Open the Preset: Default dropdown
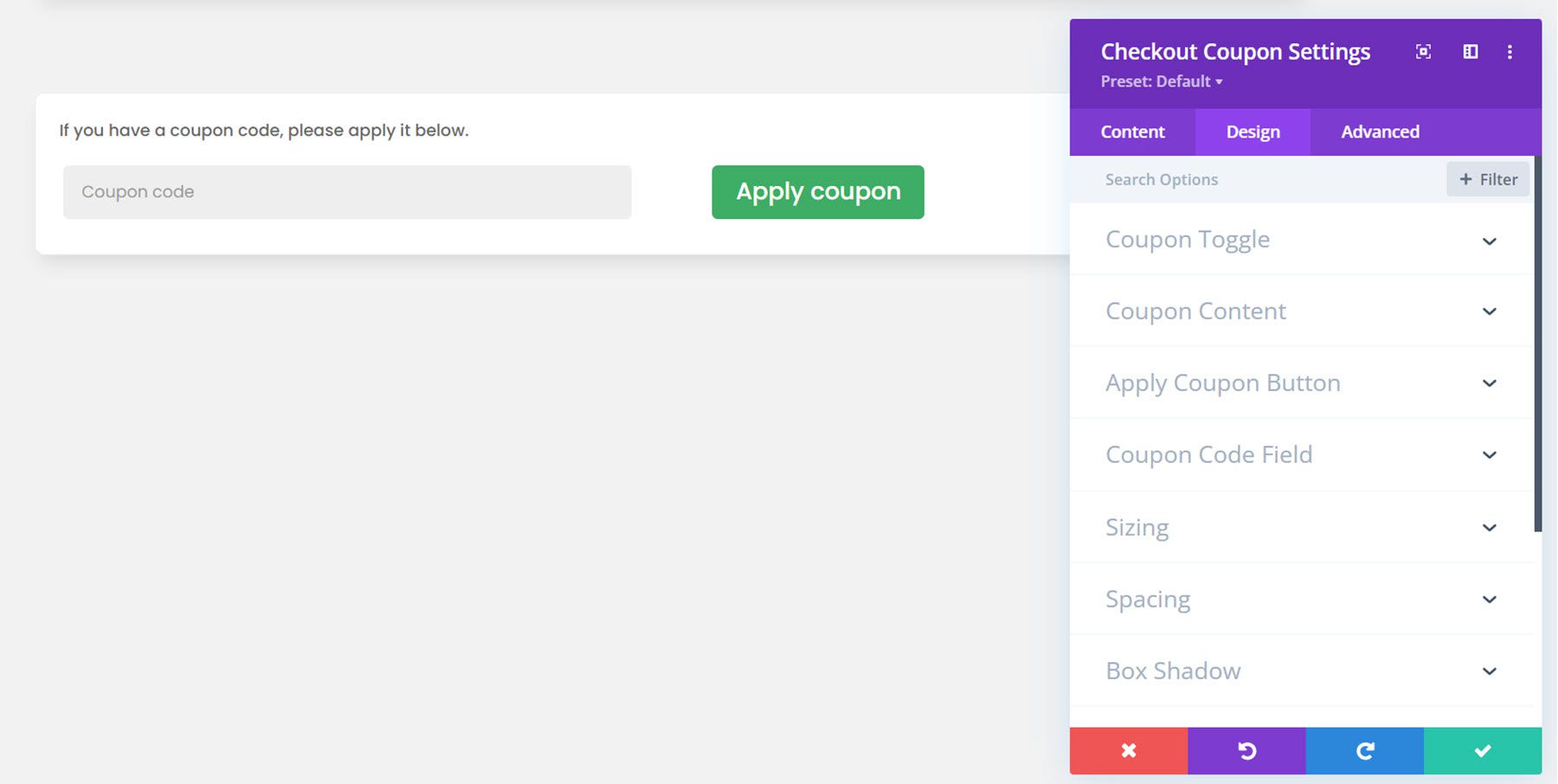 tap(1162, 81)
